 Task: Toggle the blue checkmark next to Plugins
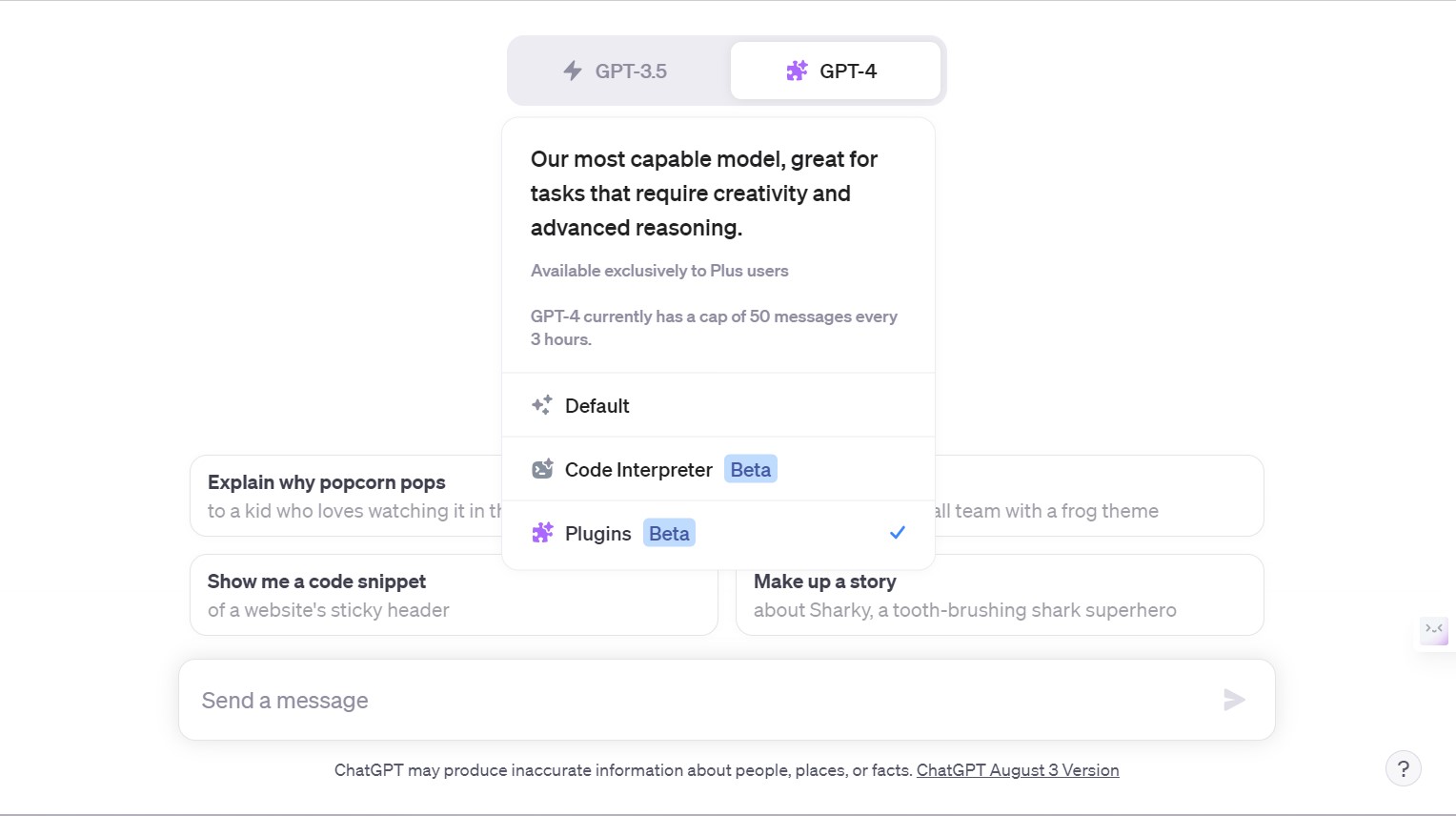(897, 533)
